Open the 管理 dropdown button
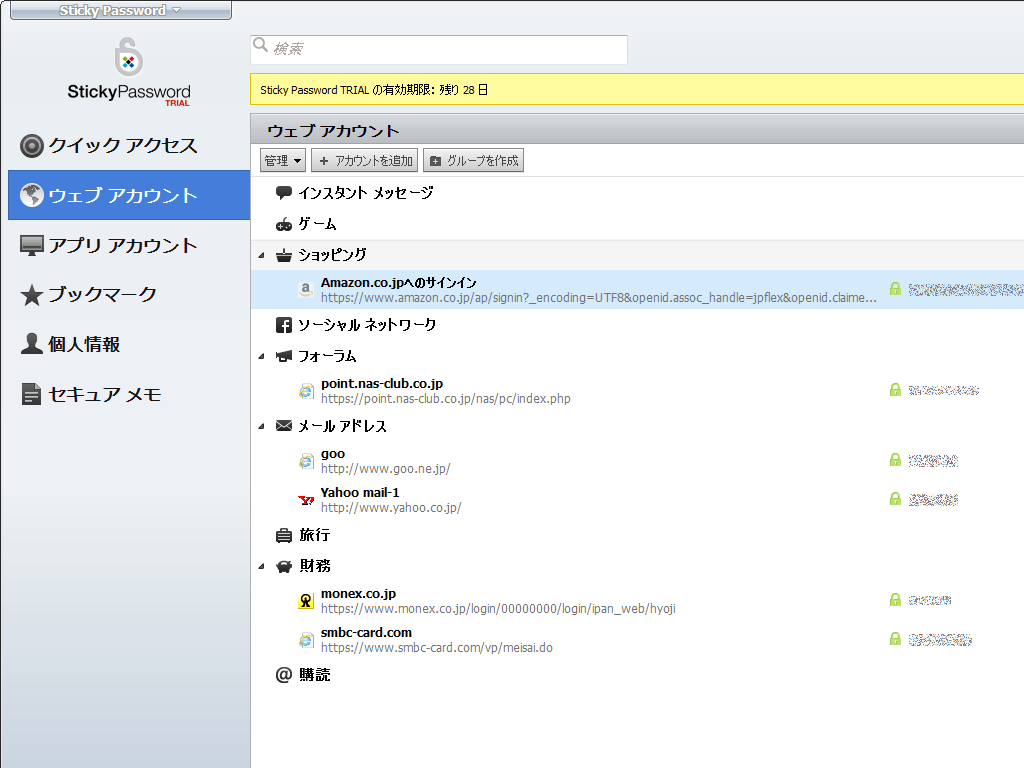Image resolution: width=1024 pixels, height=768 pixels. (283, 161)
